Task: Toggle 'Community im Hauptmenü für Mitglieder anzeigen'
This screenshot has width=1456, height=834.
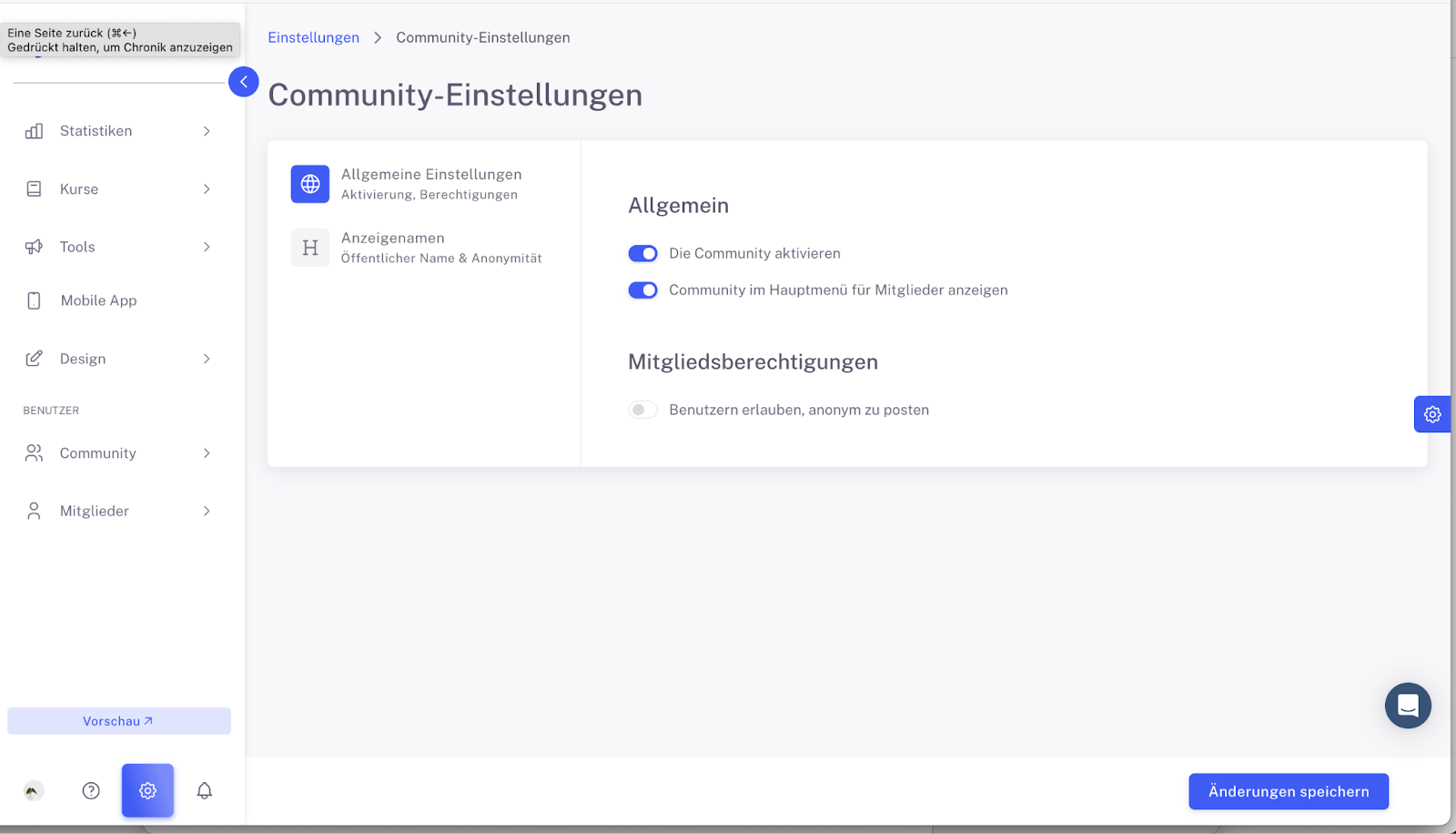Action: (x=642, y=290)
